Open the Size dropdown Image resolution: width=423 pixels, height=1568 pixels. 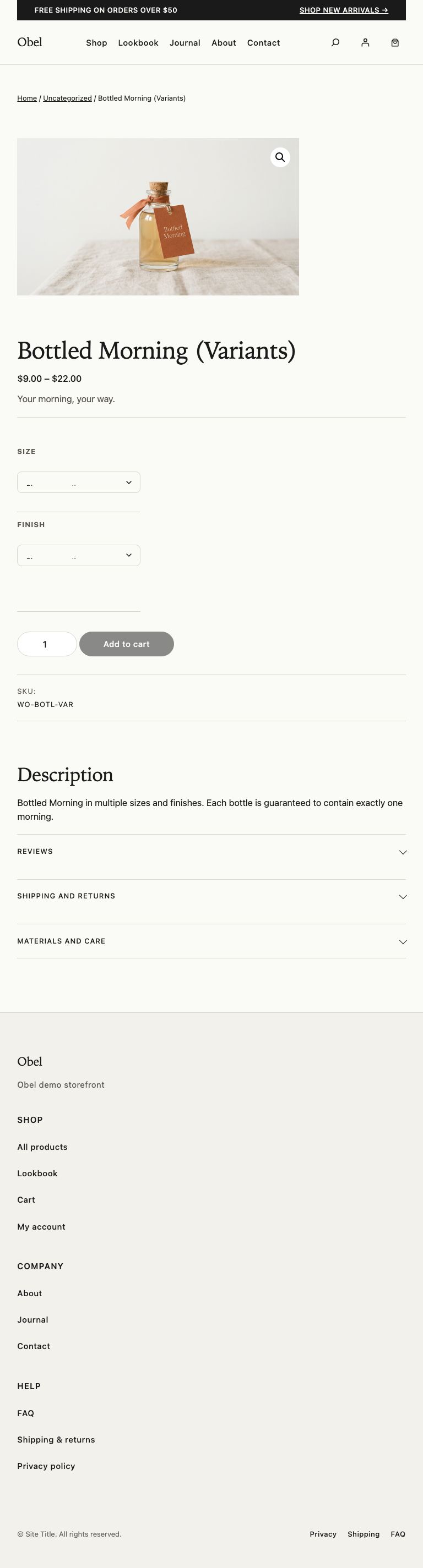(x=79, y=483)
